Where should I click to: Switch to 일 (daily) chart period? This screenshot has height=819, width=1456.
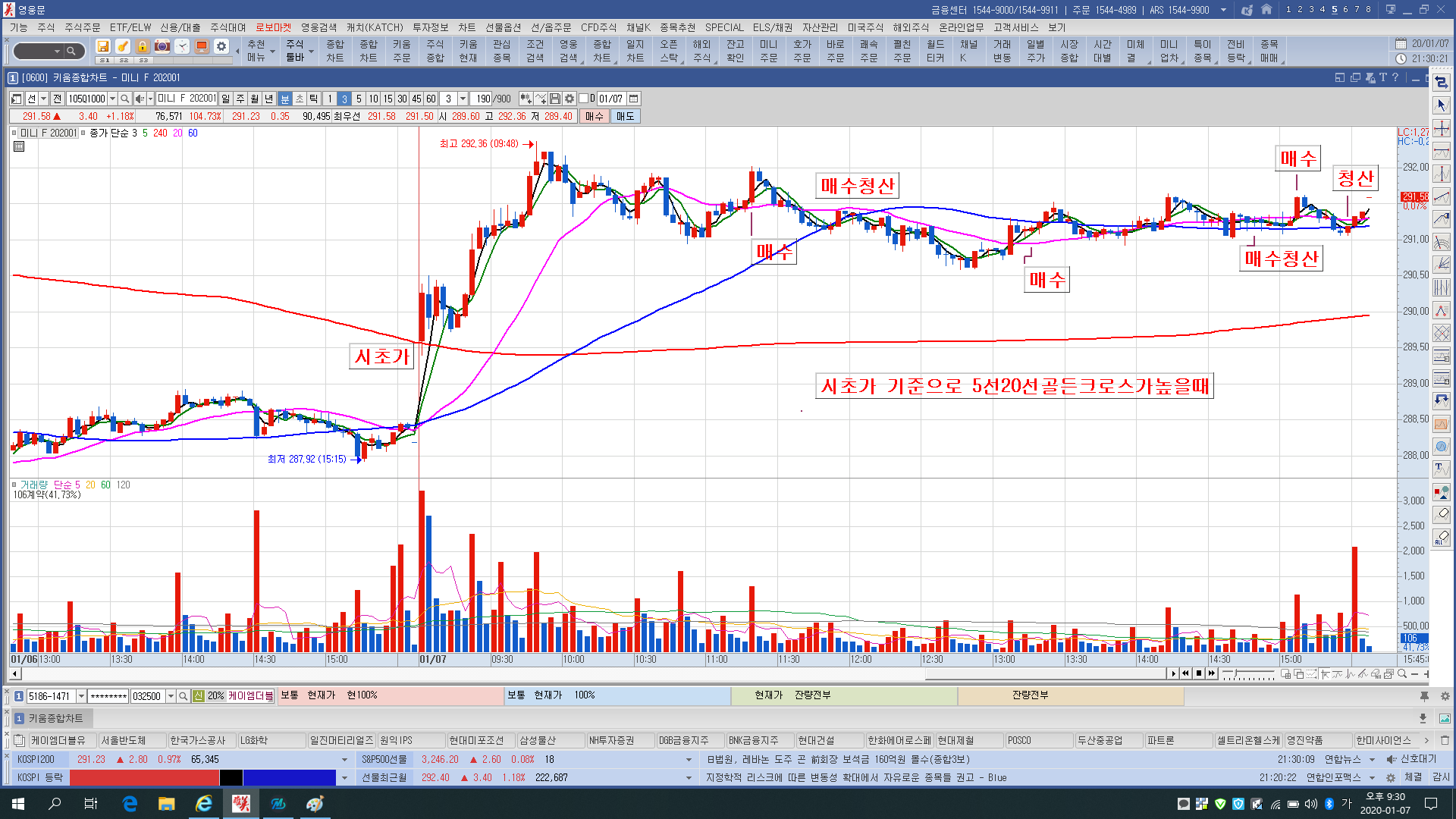tap(226, 99)
